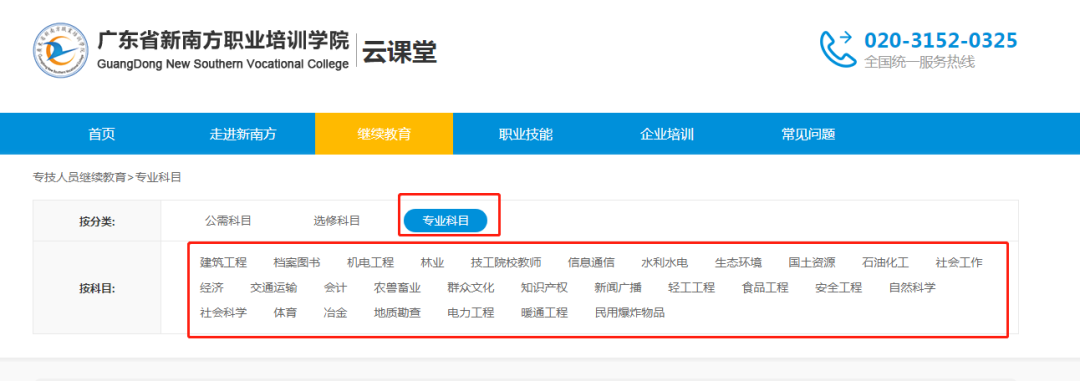This screenshot has width=1080, height=381.
Task: Choose the 自然科学 subject
Action: coord(913,287)
